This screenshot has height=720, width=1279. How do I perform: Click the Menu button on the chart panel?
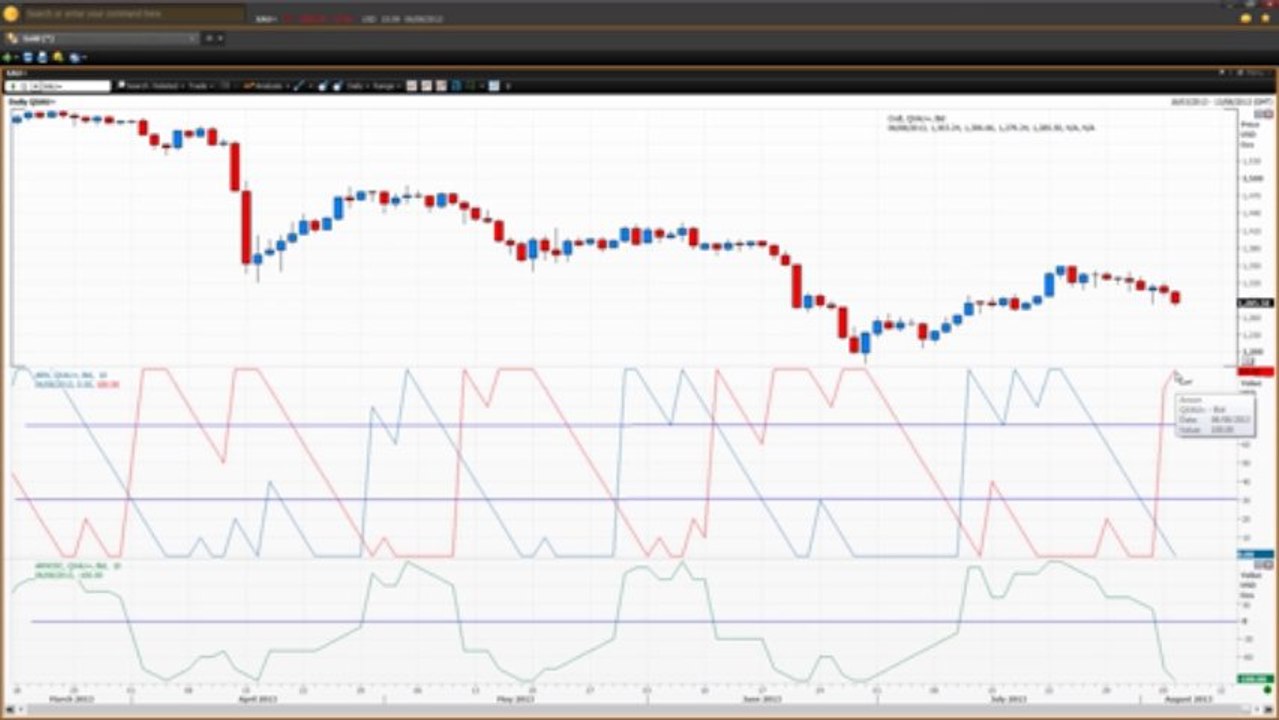1254,73
